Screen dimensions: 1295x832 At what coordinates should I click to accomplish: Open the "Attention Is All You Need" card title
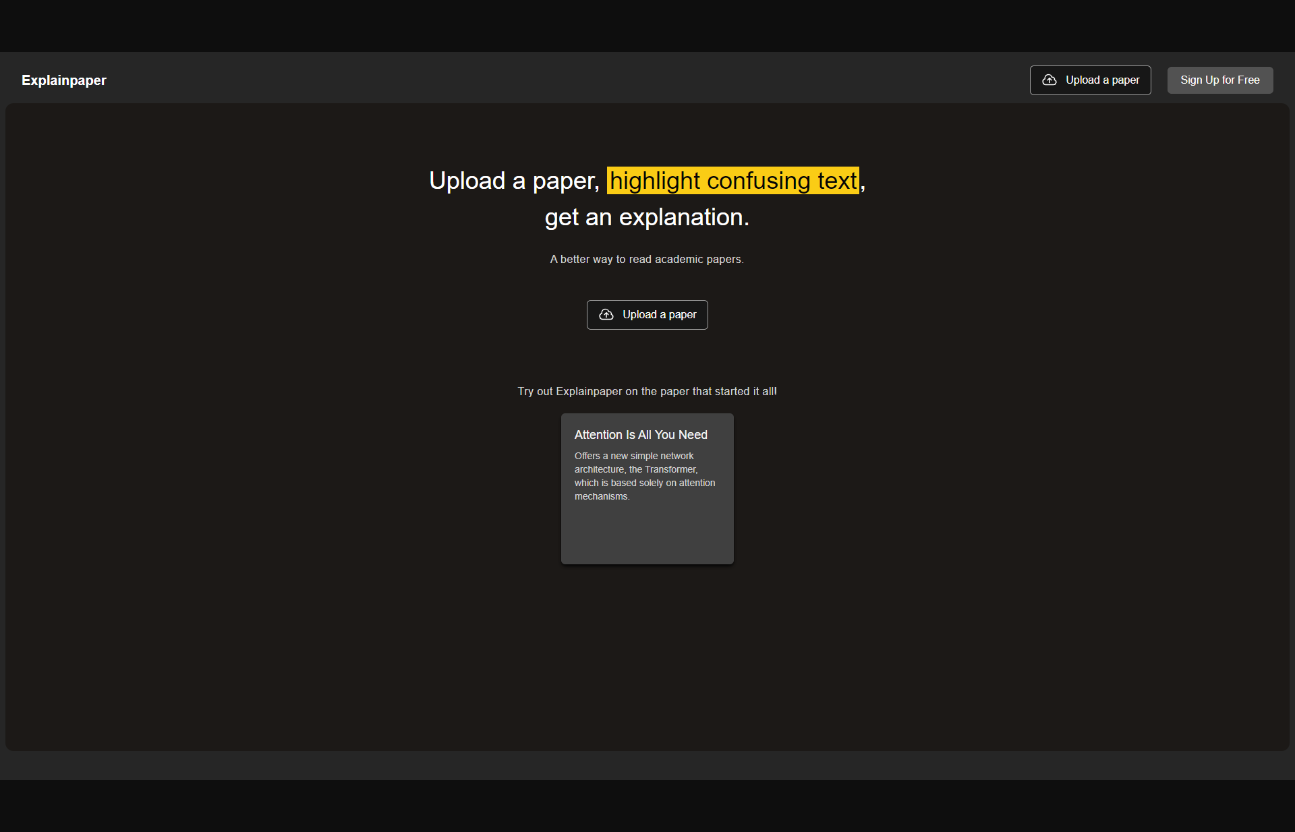(x=640, y=435)
